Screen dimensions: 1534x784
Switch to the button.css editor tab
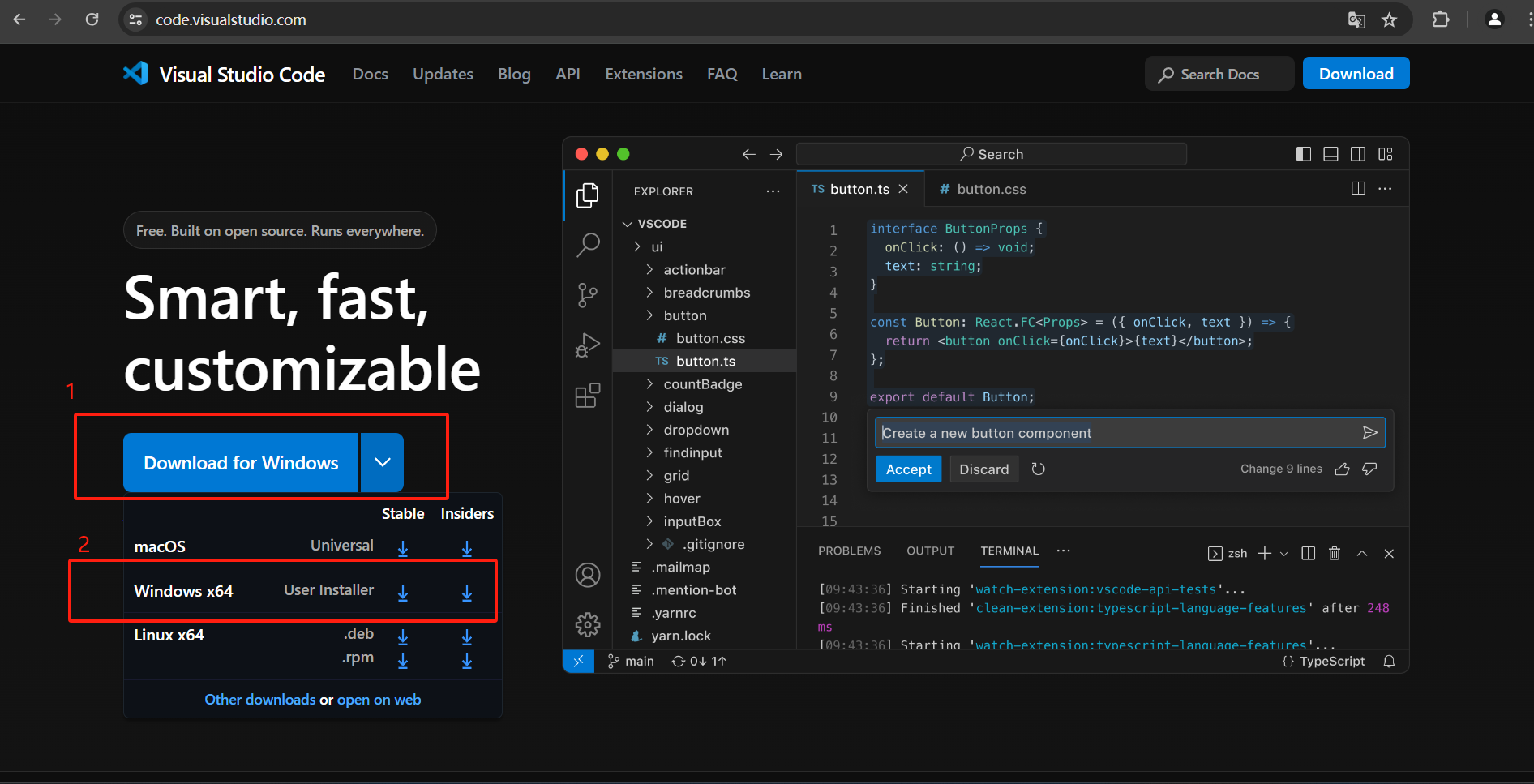(983, 189)
